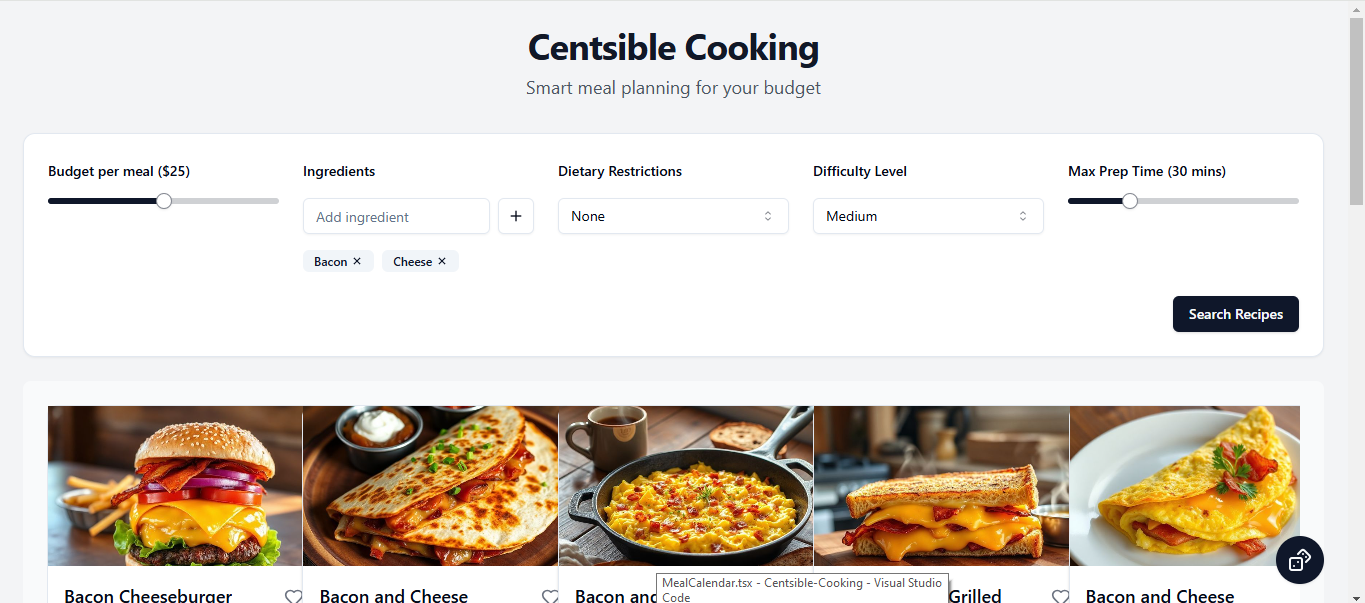Image resolution: width=1365 pixels, height=603 pixels.
Task: Click the + icon to add an ingredient
Action: pos(515,216)
